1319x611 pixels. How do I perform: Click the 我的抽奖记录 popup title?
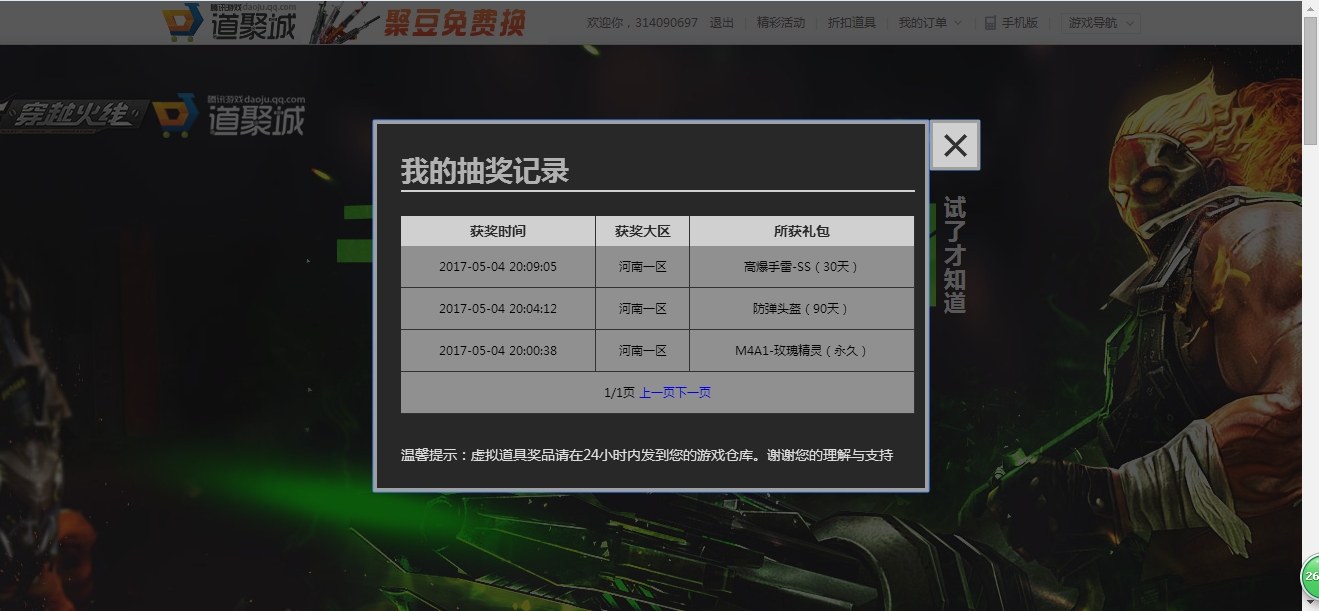(485, 171)
